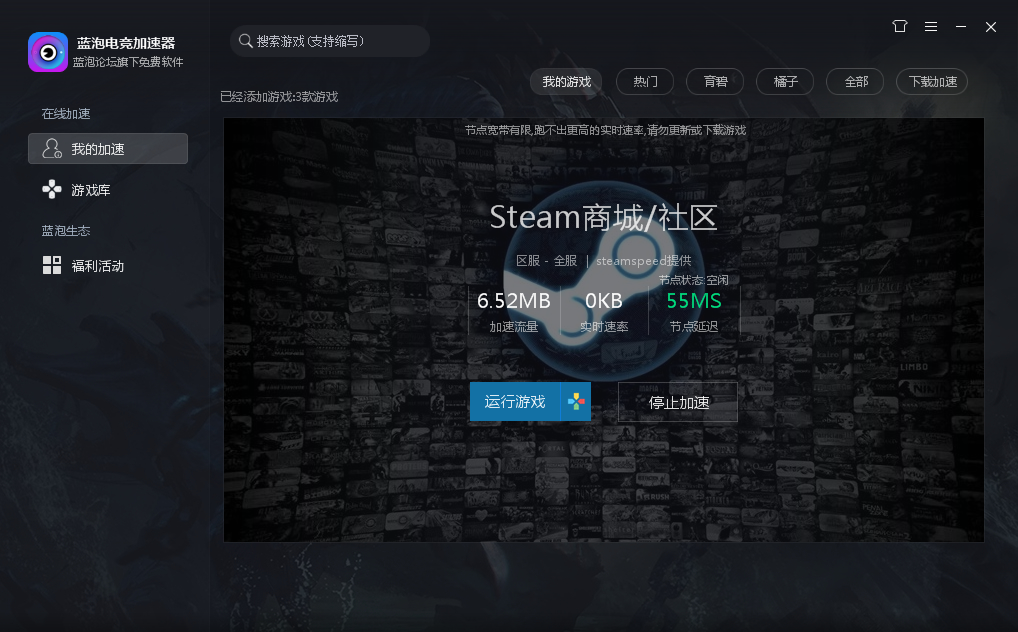Click the node bandwidth notice text
Viewport: 1018px width, 632px height.
(x=605, y=130)
